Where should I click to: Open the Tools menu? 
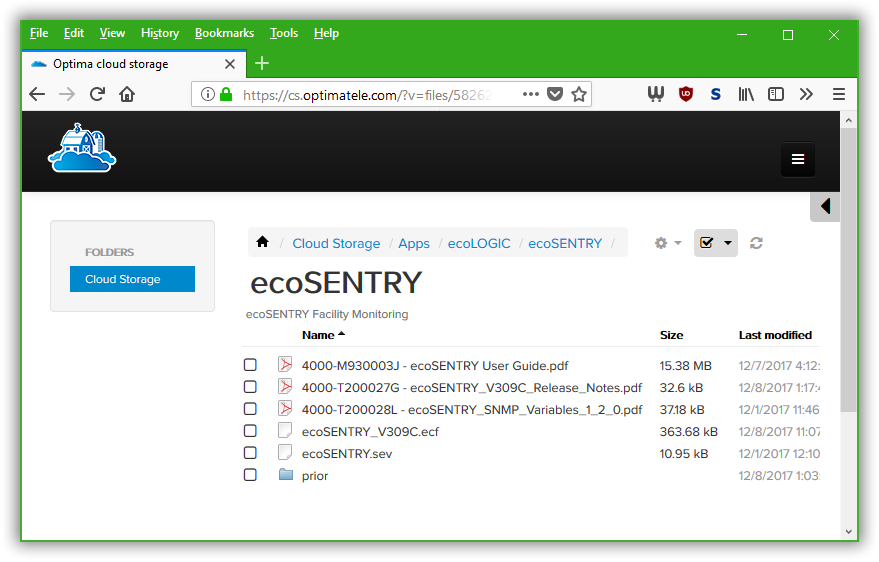[284, 33]
